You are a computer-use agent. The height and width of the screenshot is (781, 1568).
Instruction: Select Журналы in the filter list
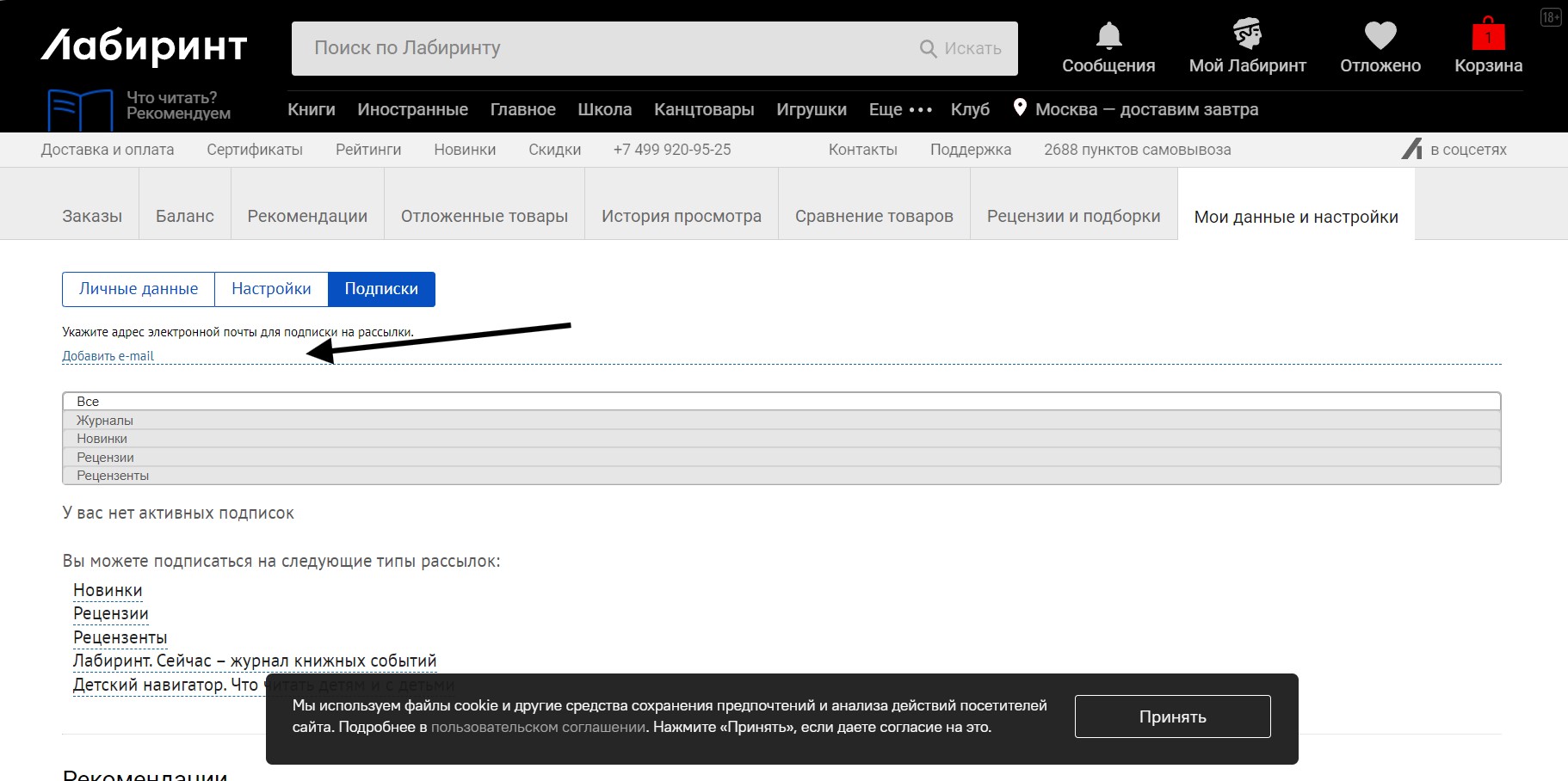[781, 421]
